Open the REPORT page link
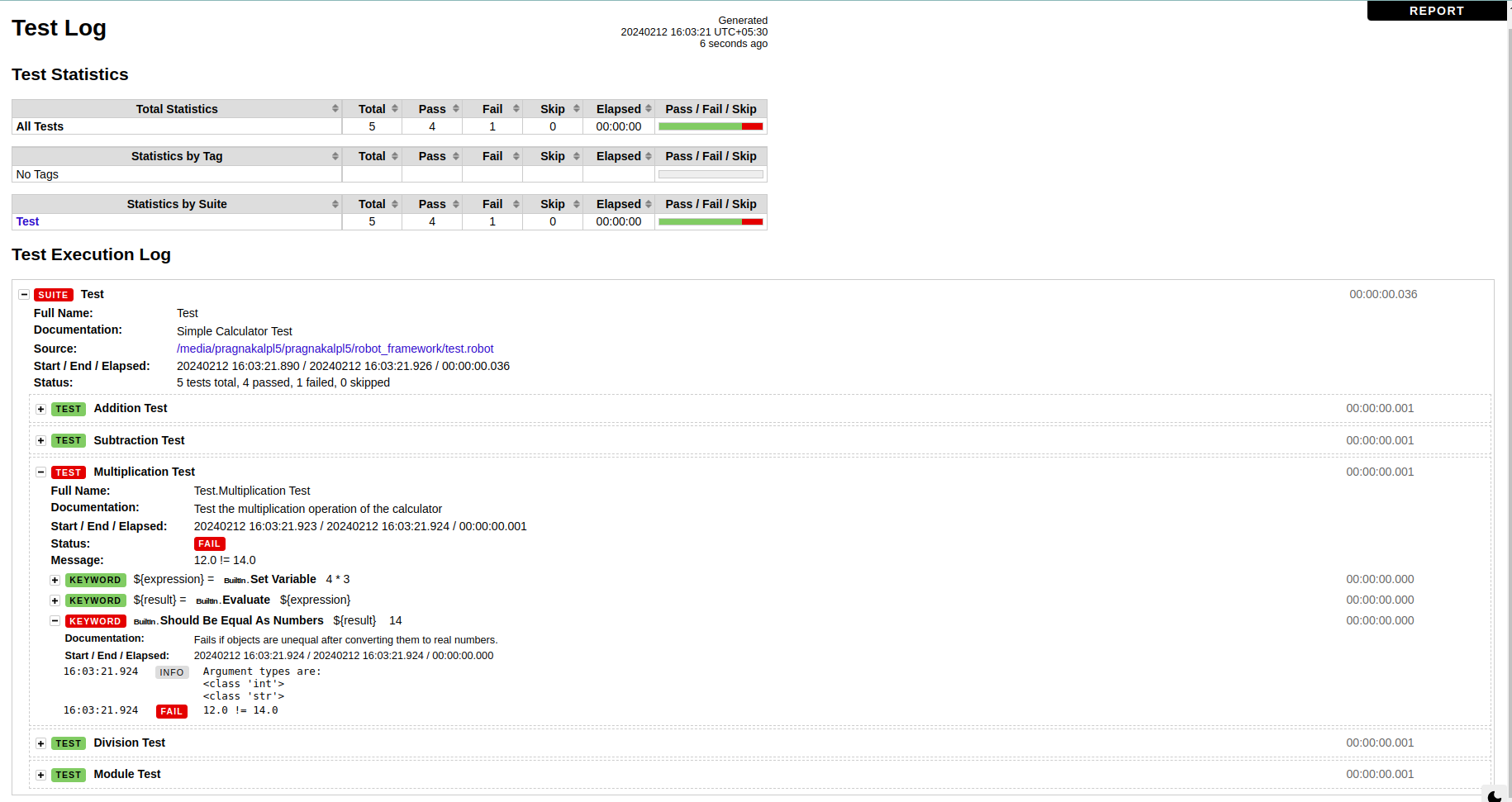 [1436, 11]
